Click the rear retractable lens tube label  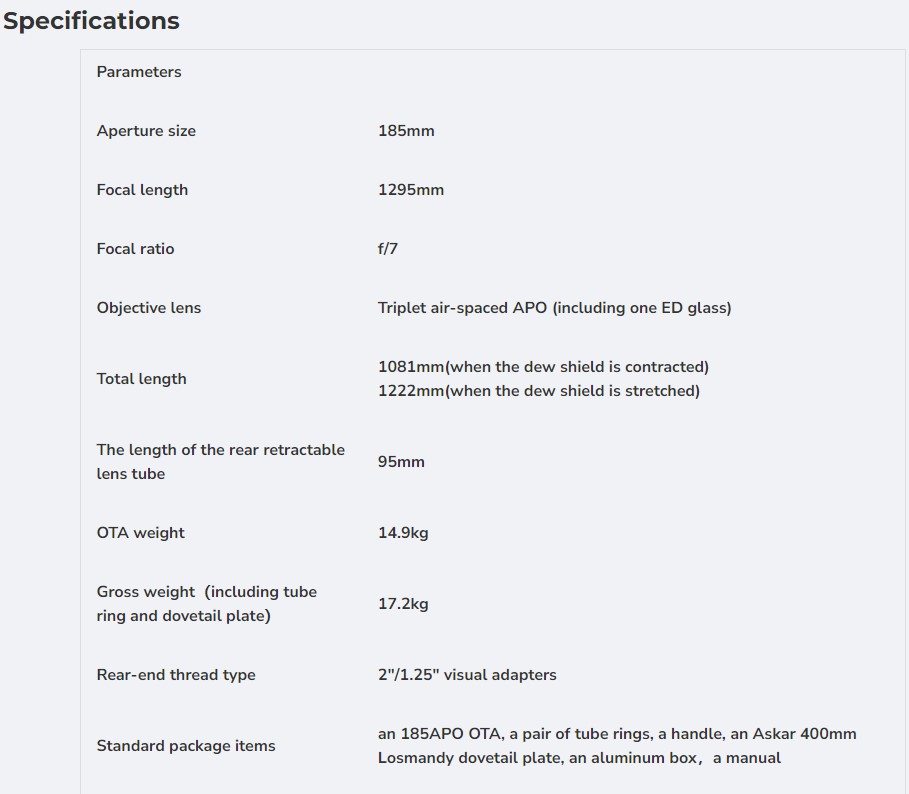click(220, 462)
